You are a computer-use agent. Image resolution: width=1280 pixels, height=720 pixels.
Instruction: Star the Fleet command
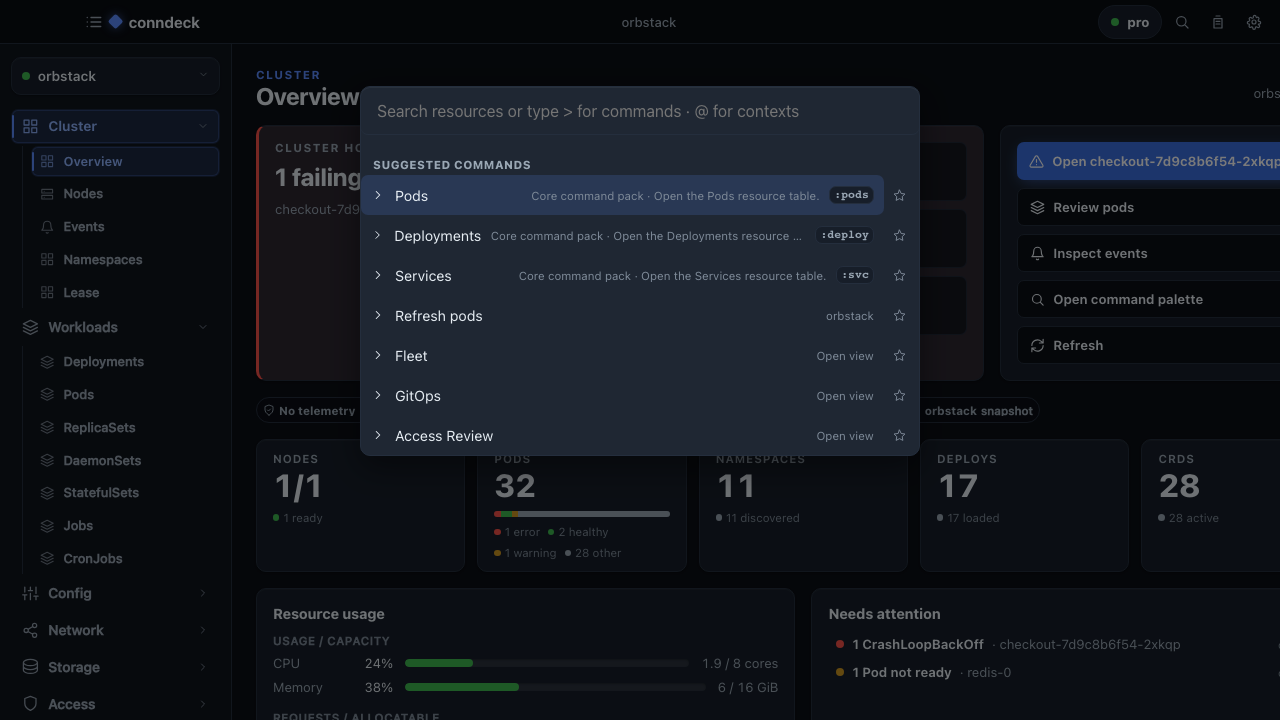tap(899, 356)
